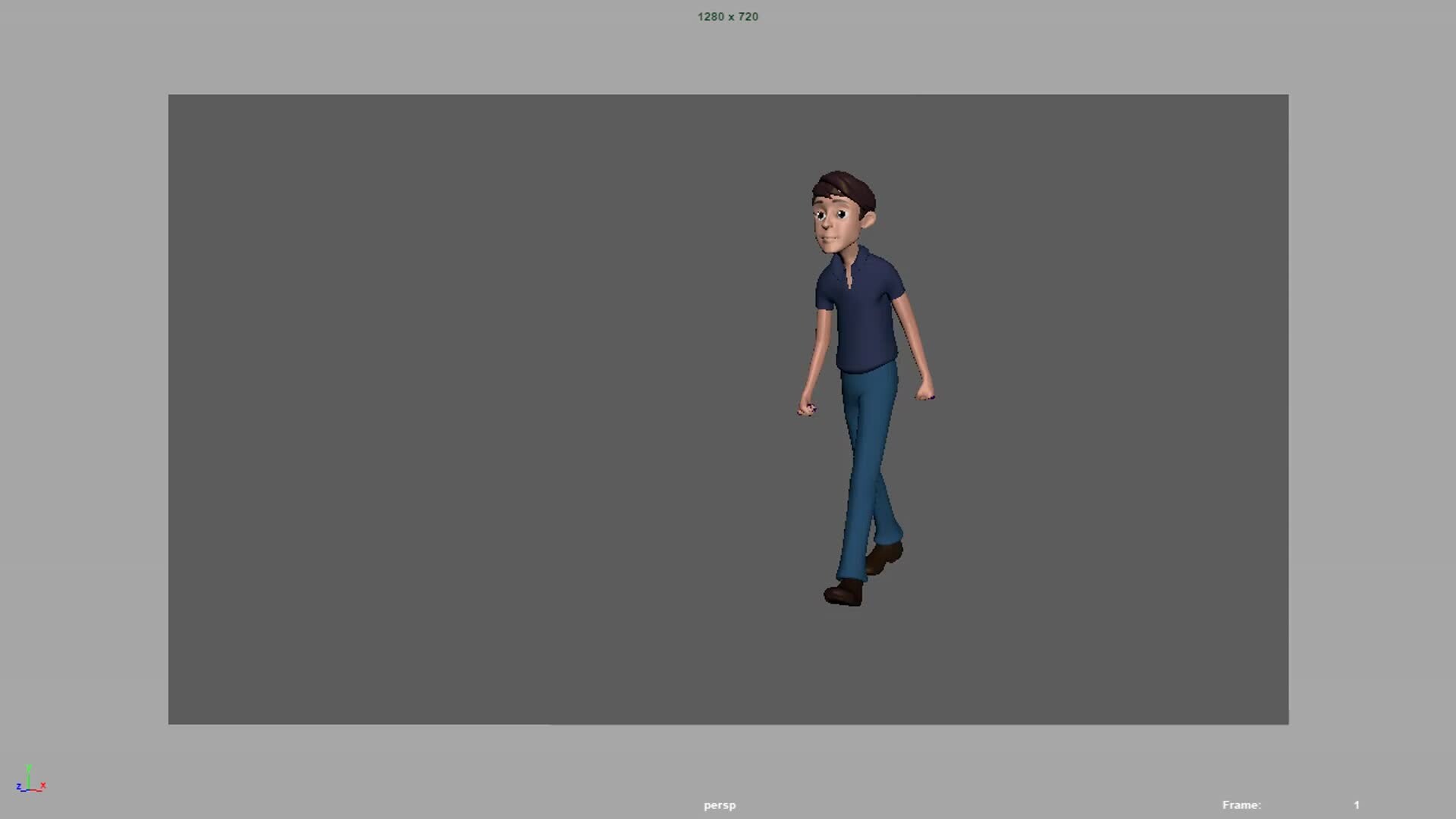Click the bottom status bar

pos(728,805)
